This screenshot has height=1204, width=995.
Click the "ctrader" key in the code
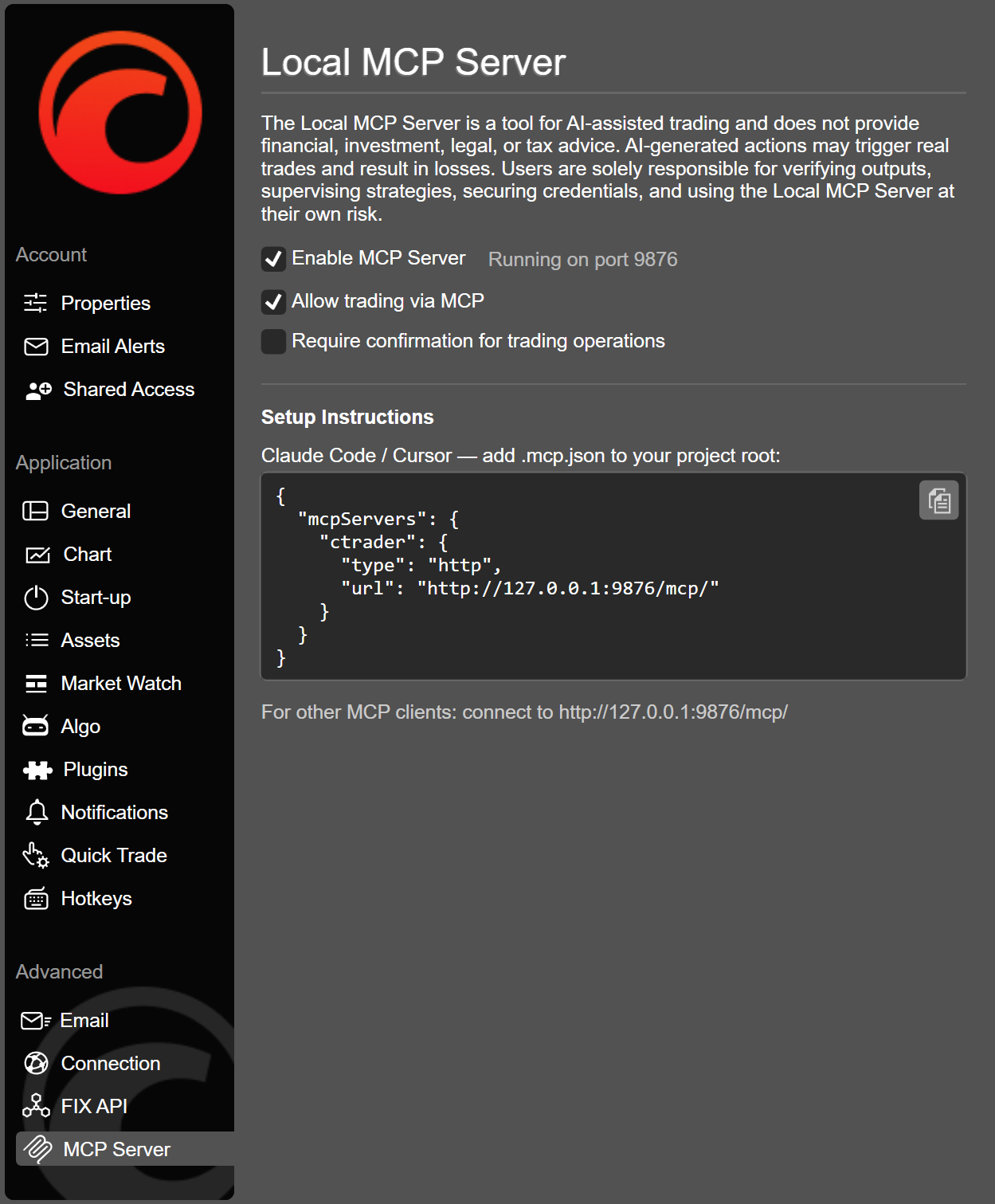click(x=373, y=543)
